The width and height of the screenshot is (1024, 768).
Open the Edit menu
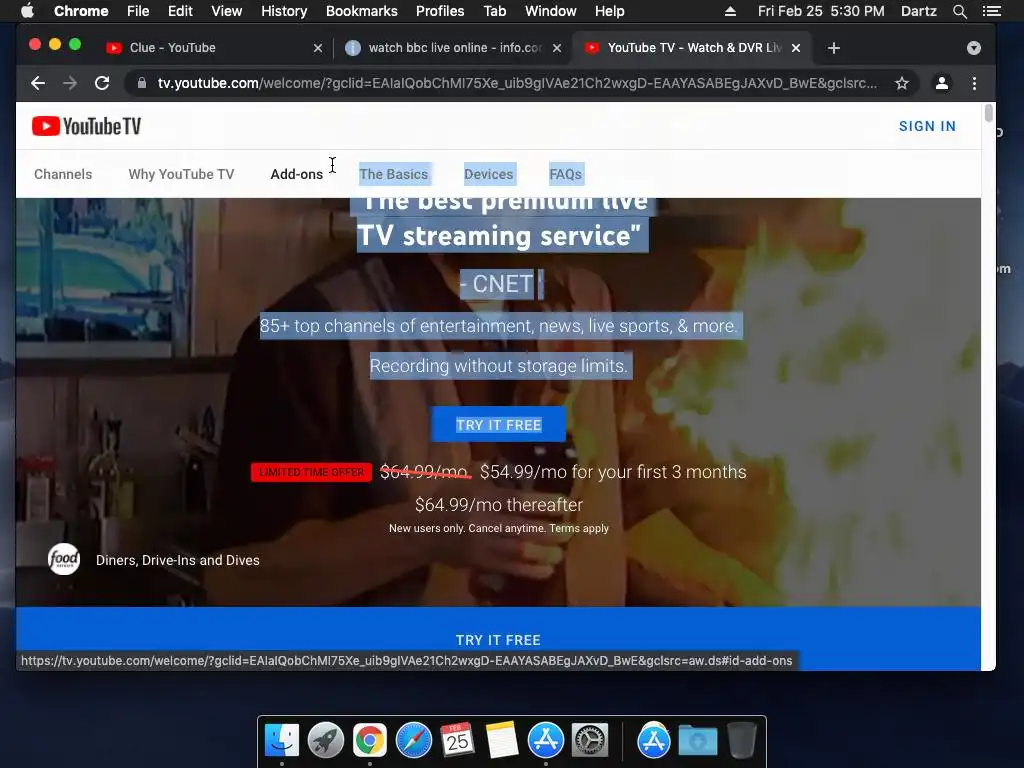coord(180,11)
